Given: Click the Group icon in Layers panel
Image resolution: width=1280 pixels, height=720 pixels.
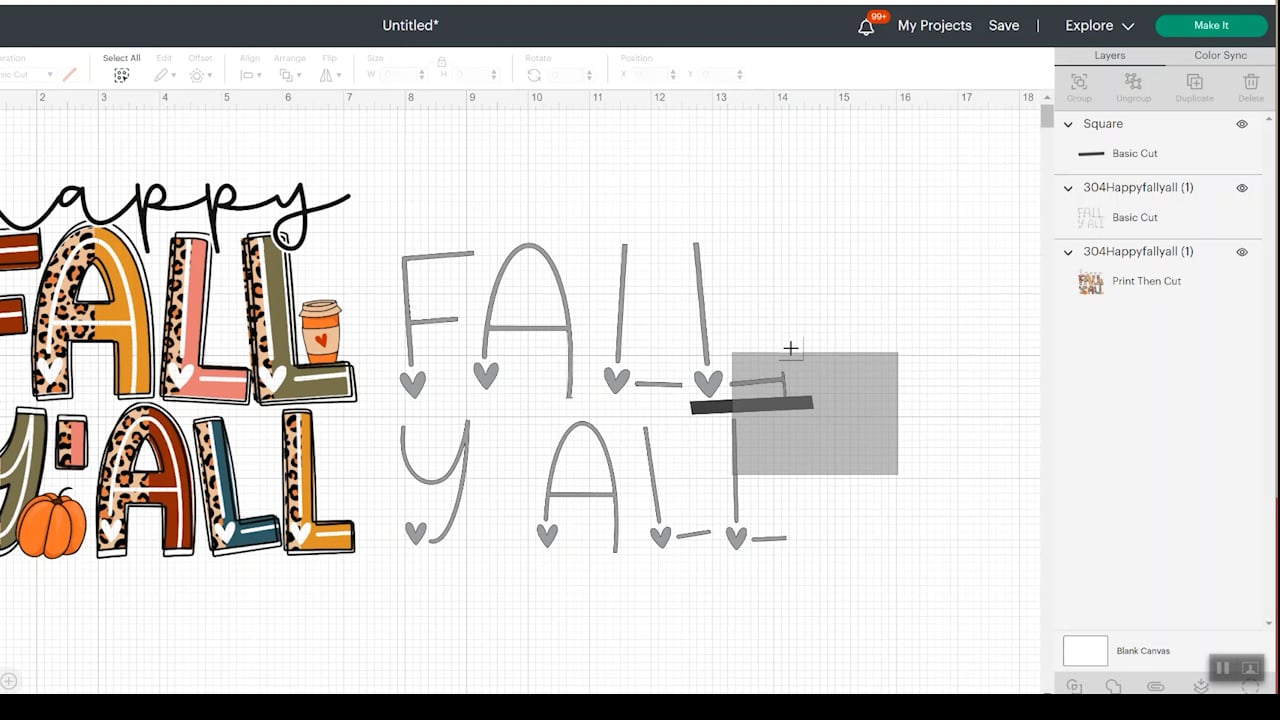Looking at the screenshot, I should 1079,82.
